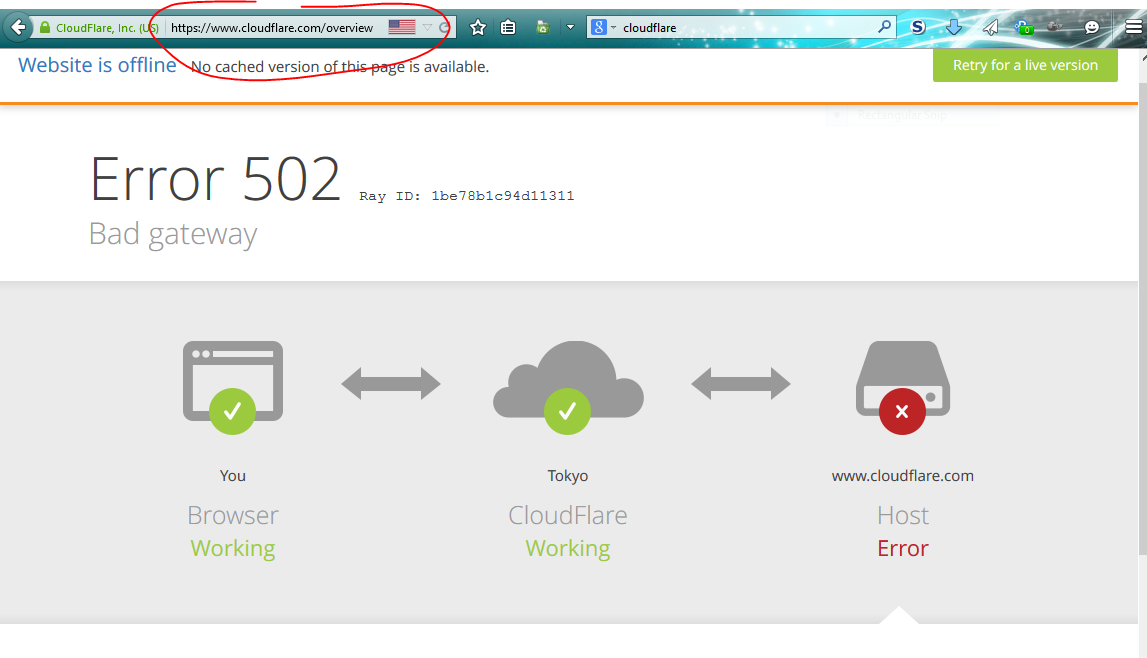Click the paper plane send icon
Screen dimensions: 1147x658
(x=990, y=28)
